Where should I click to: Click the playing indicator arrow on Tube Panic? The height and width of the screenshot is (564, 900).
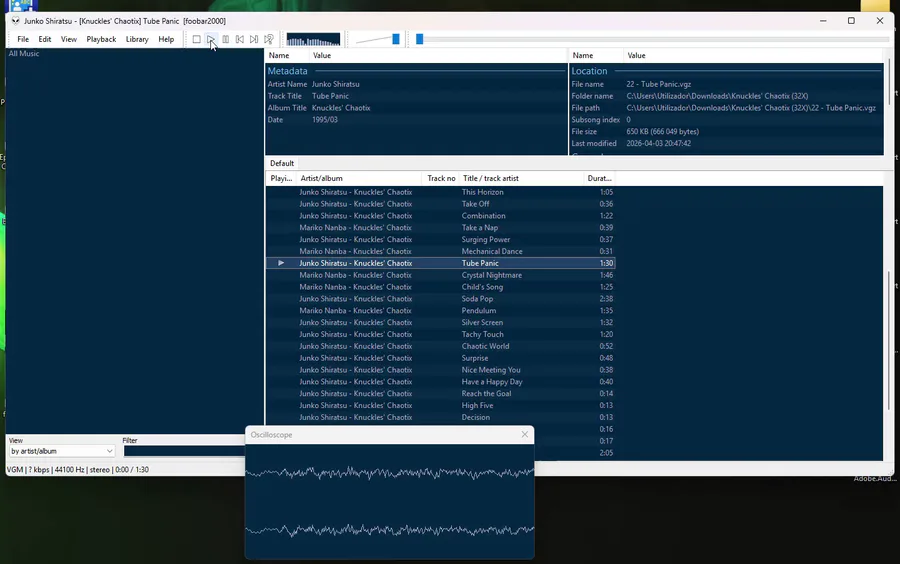pos(281,263)
